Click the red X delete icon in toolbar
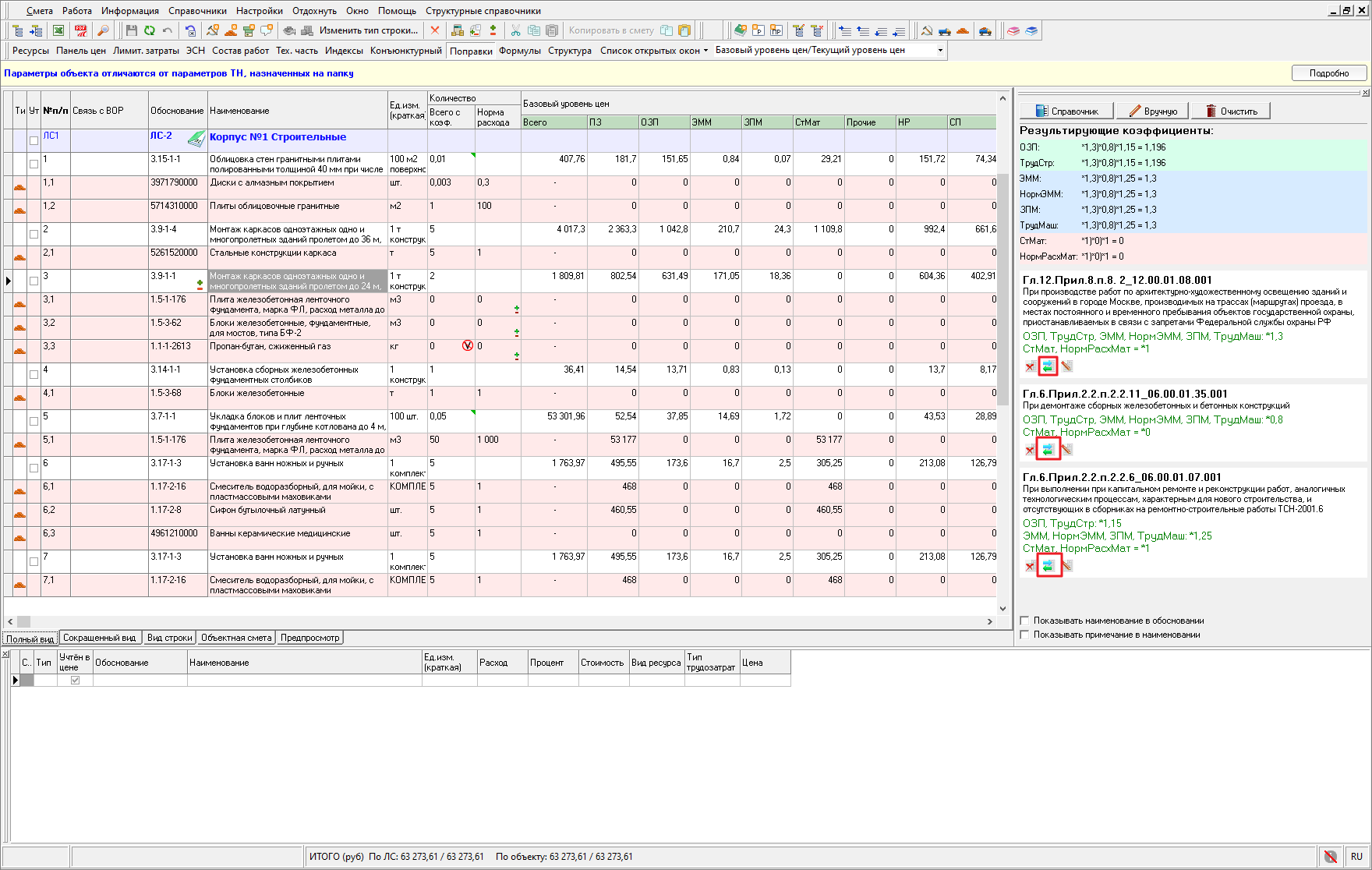Image resolution: width=1372 pixels, height=870 pixels. coord(435,30)
